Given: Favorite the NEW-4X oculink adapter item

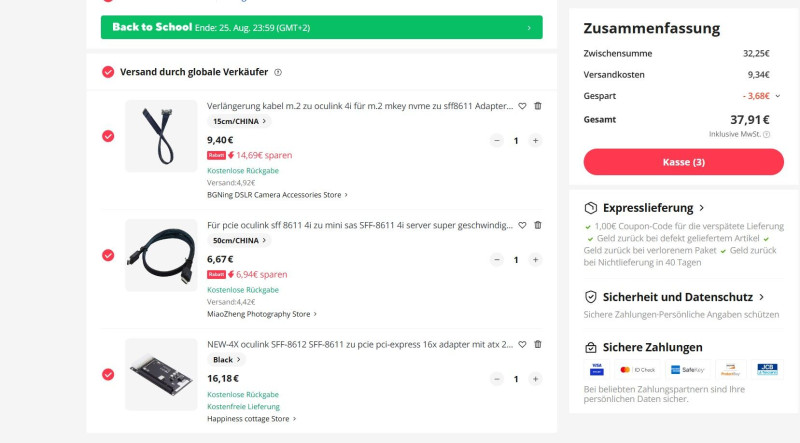Looking at the screenshot, I should [522, 344].
